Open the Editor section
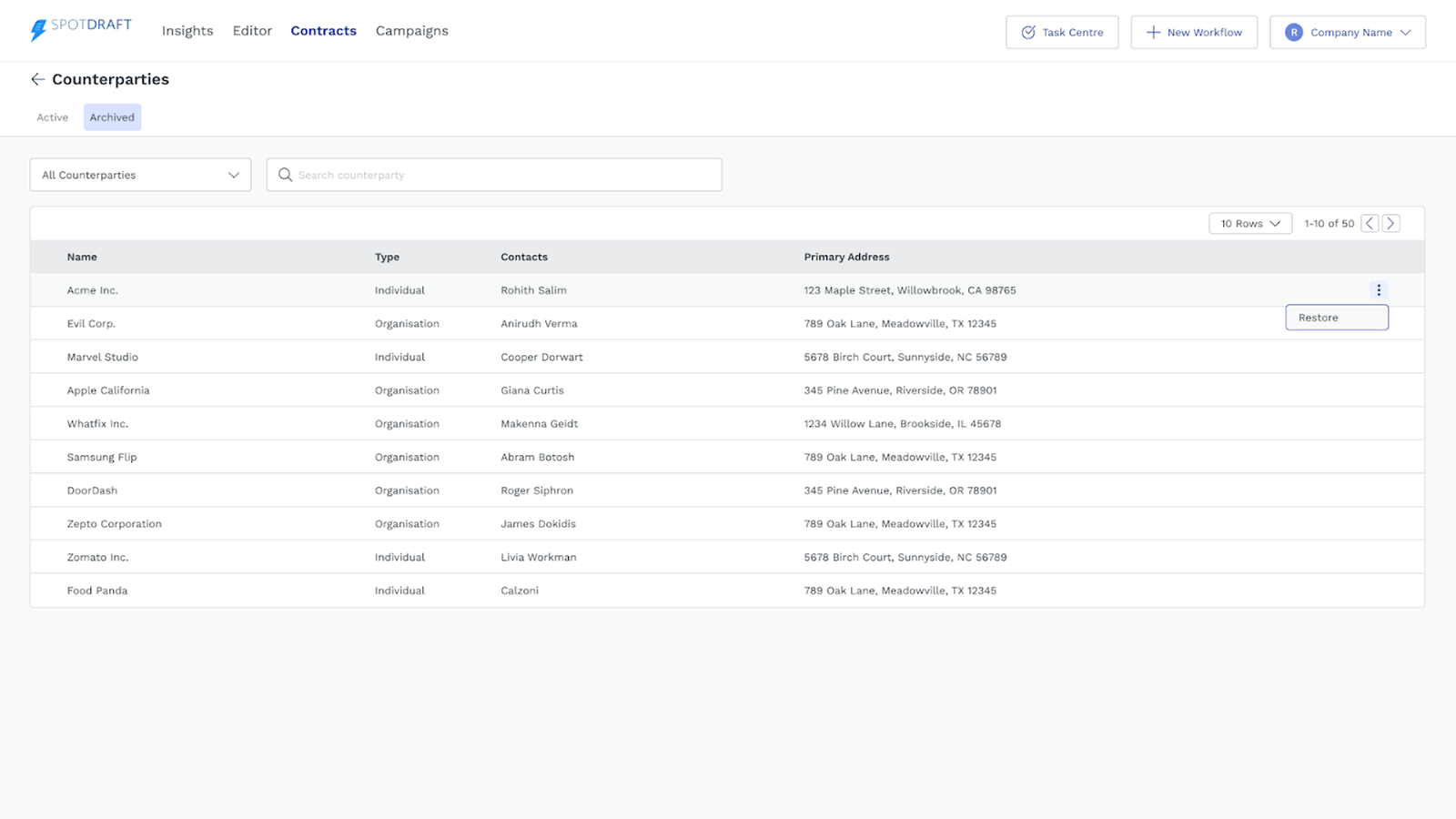This screenshot has height=819, width=1456. pyautogui.click(x=252, y=31)
